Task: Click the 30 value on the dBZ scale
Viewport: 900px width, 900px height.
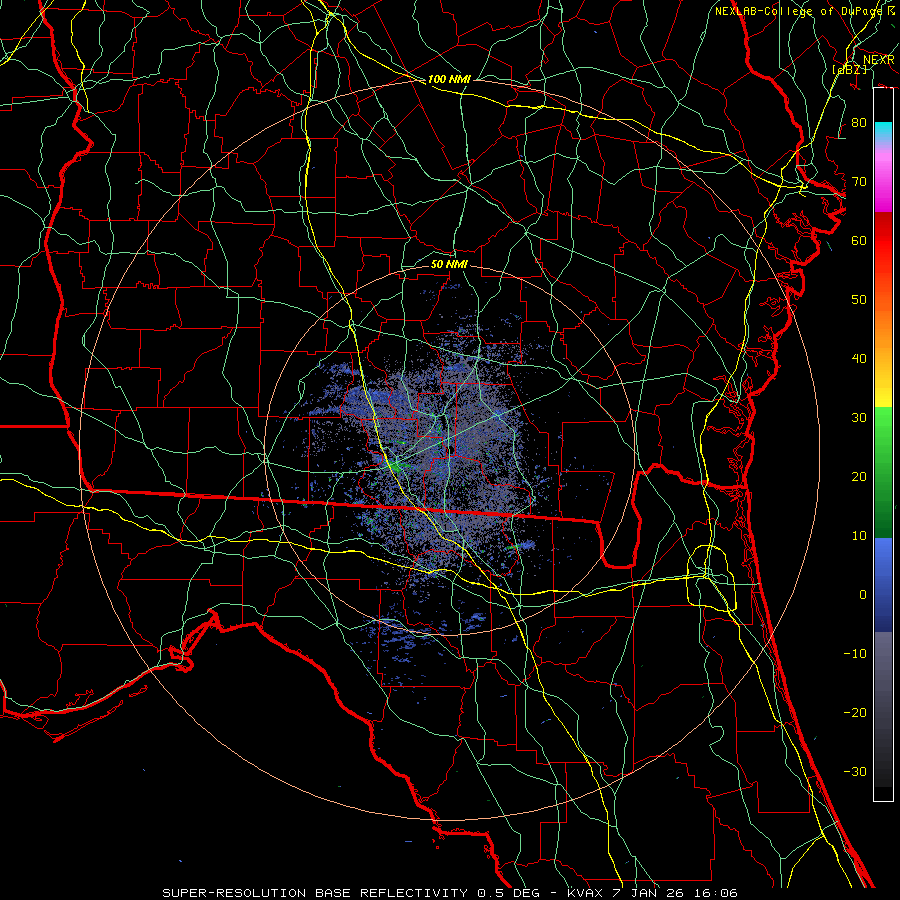Action: 859,417
